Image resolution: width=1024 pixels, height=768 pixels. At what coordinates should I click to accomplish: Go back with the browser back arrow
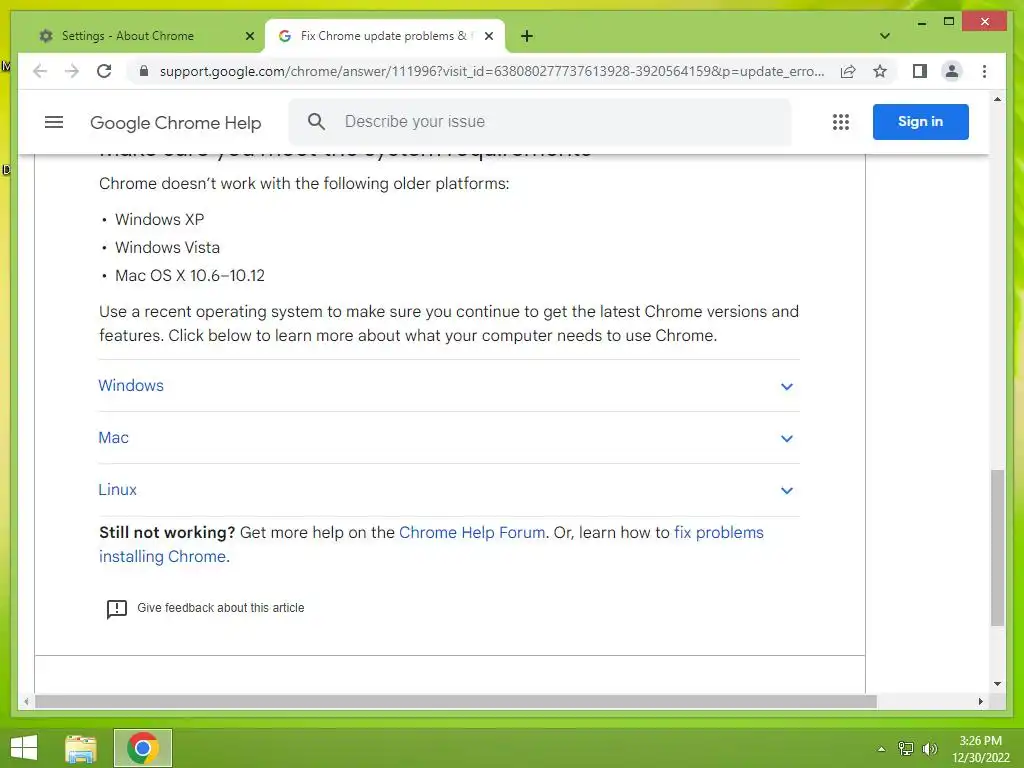pyautogui.click(x=40, y=71)
